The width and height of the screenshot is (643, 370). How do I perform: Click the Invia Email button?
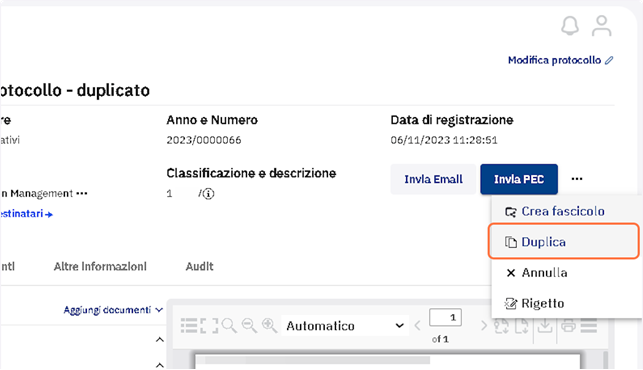point(433,179)
